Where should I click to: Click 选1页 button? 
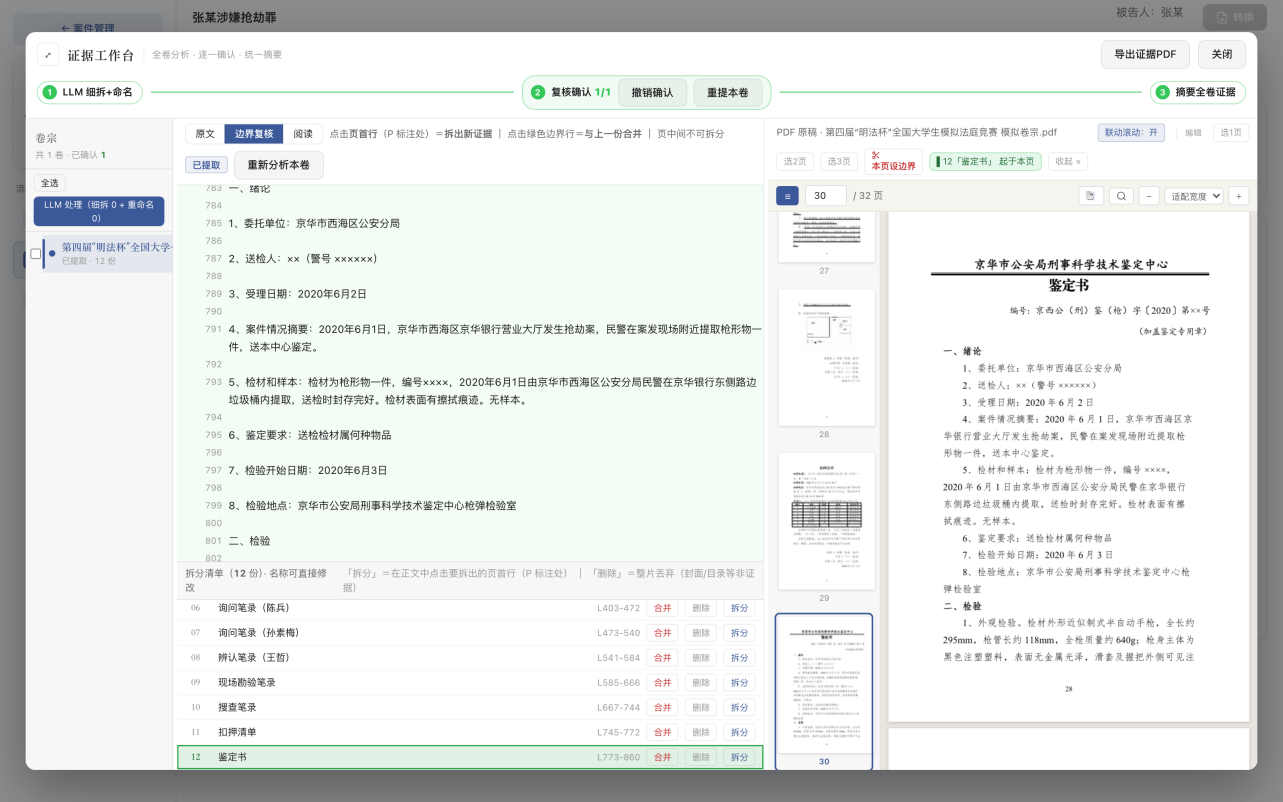point(1231,132)
